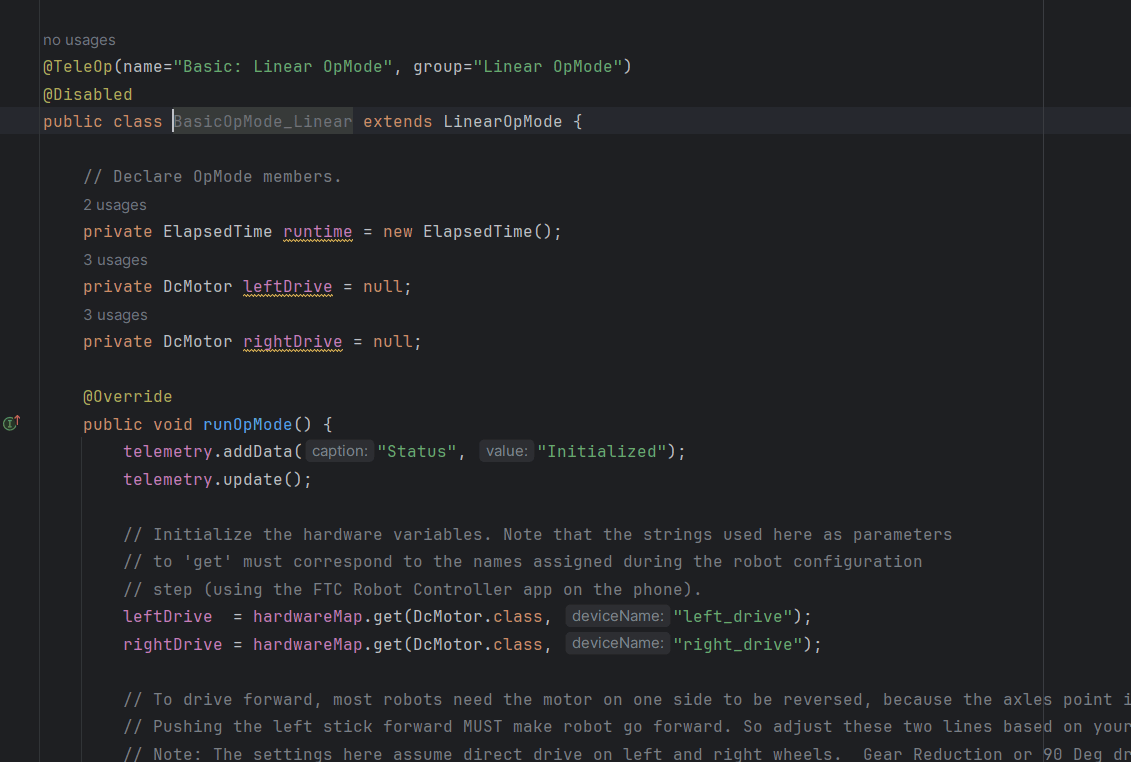This screenshot has width=1131, height=762.
Task: Open the 'no usages' hint above @TeleOp
Action: coord(79,40)
